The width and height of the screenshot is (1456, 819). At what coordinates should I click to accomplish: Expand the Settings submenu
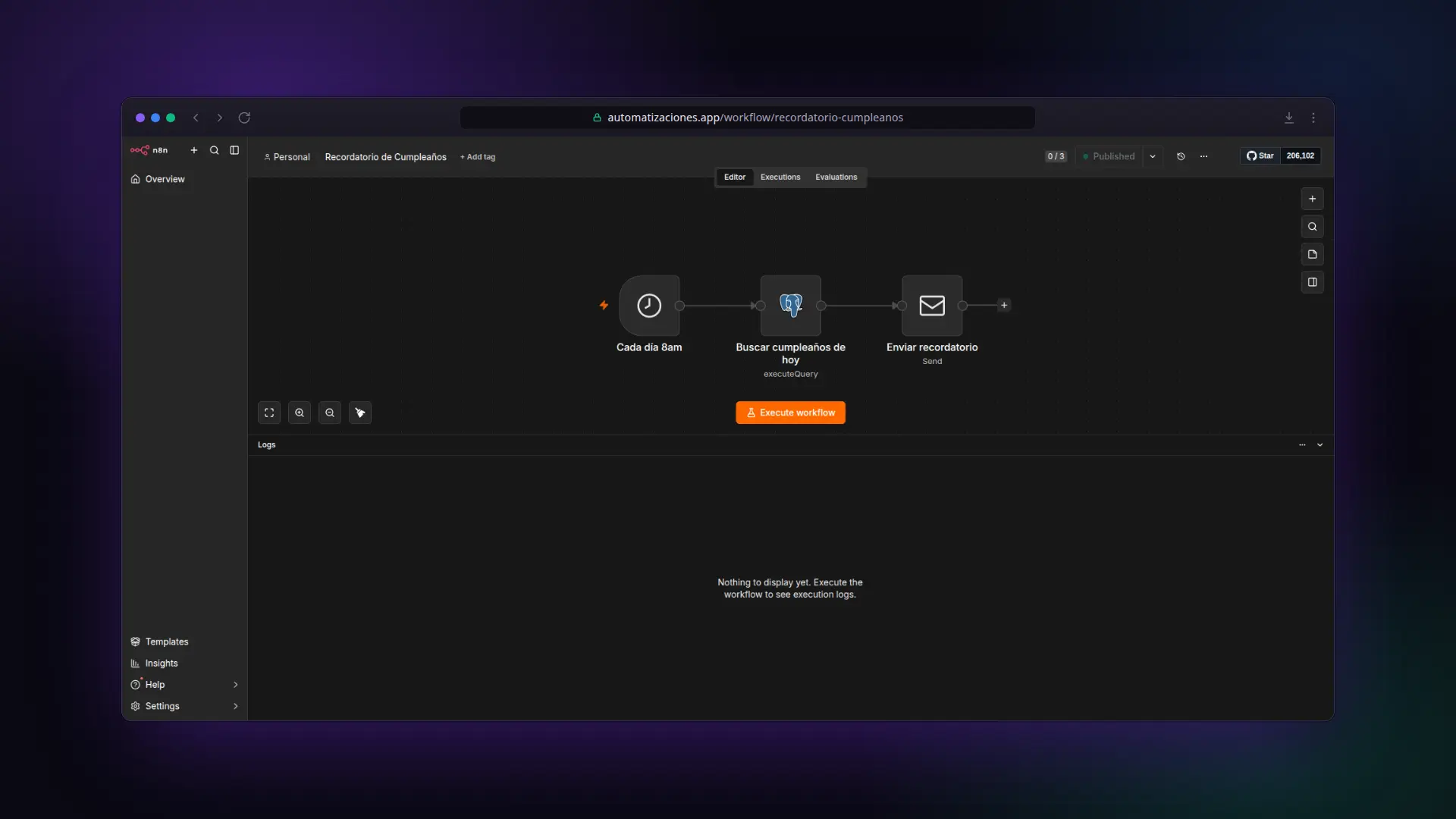click(x=236, y=706)
